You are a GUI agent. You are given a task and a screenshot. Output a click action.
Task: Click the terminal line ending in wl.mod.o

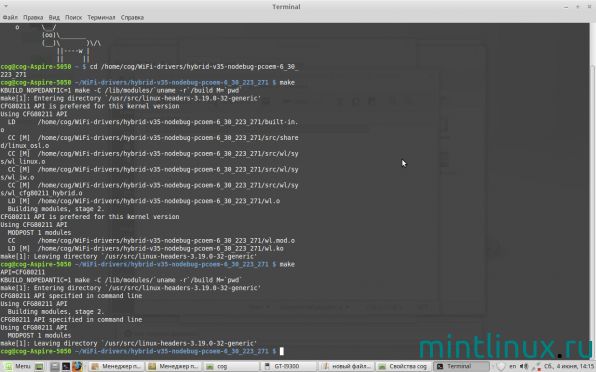[151, 241]
